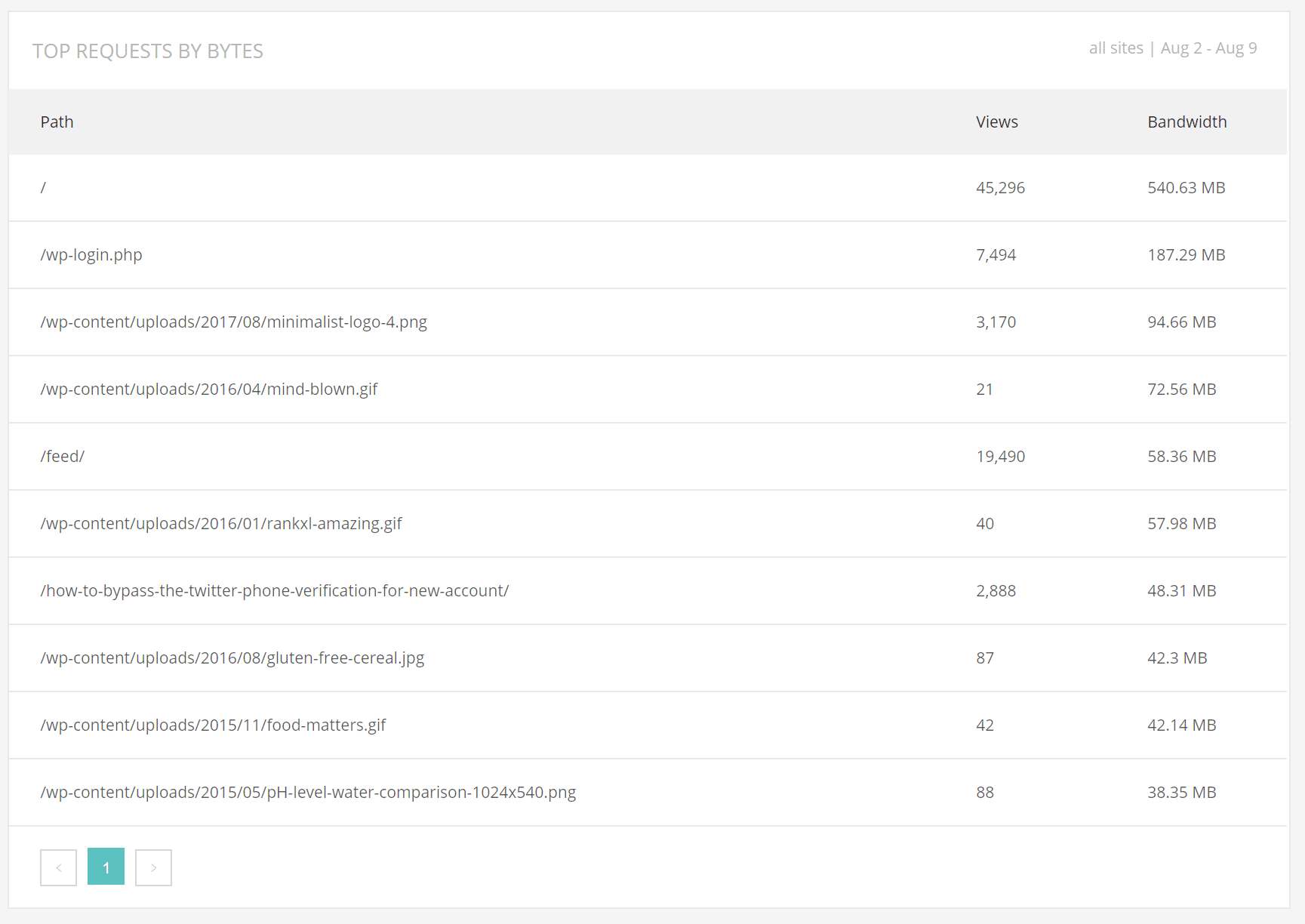Click the 21 views value
The height and width of the screenshot is (924, 1305).
click(x=984, y=390)
